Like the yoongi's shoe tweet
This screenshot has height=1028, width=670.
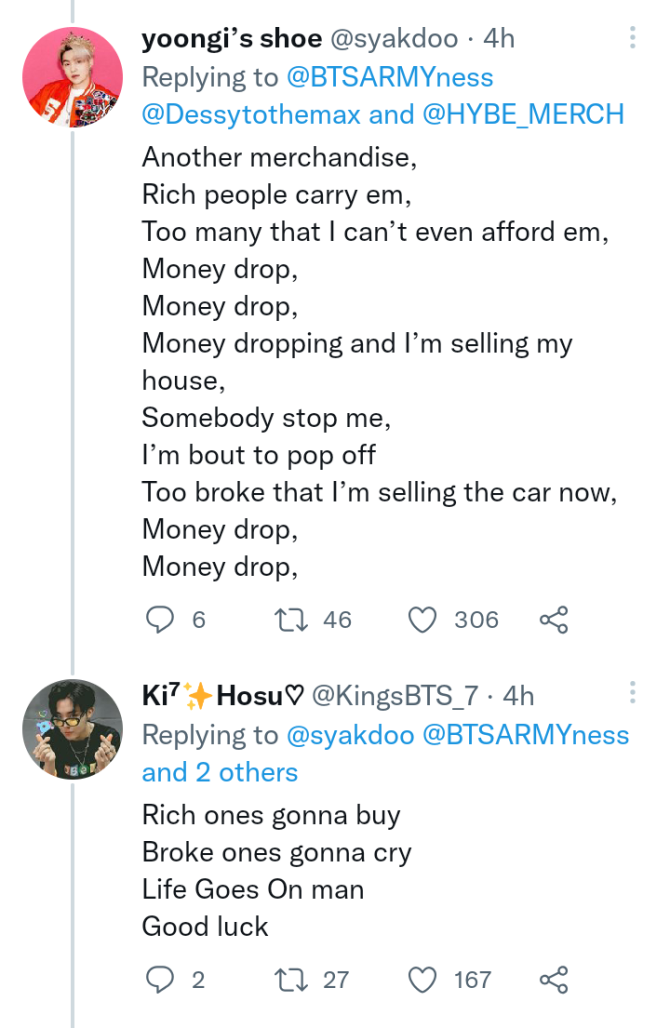[423, 620]
